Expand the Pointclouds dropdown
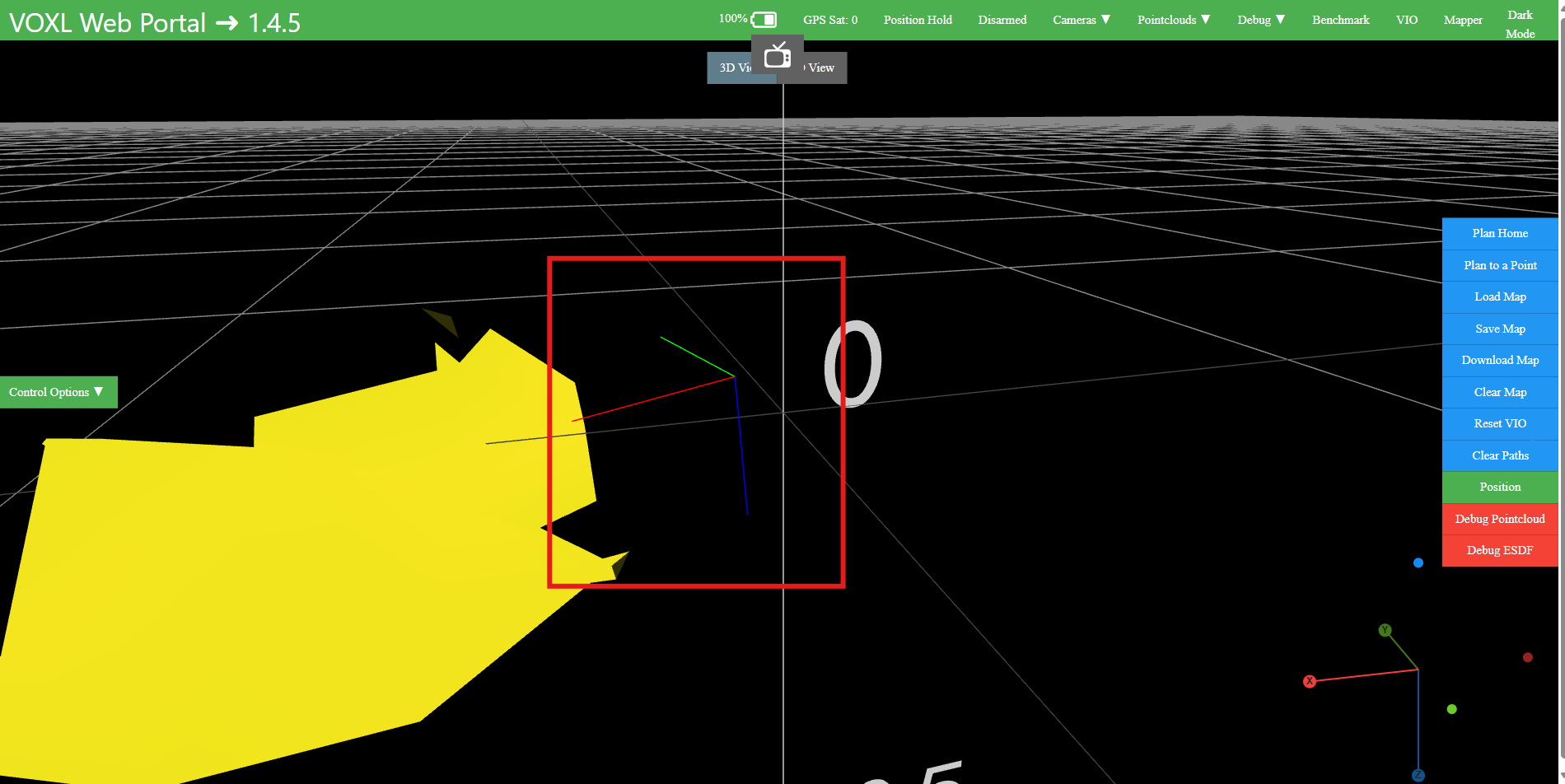1565x784 pixels. (x=1174, y=20)
